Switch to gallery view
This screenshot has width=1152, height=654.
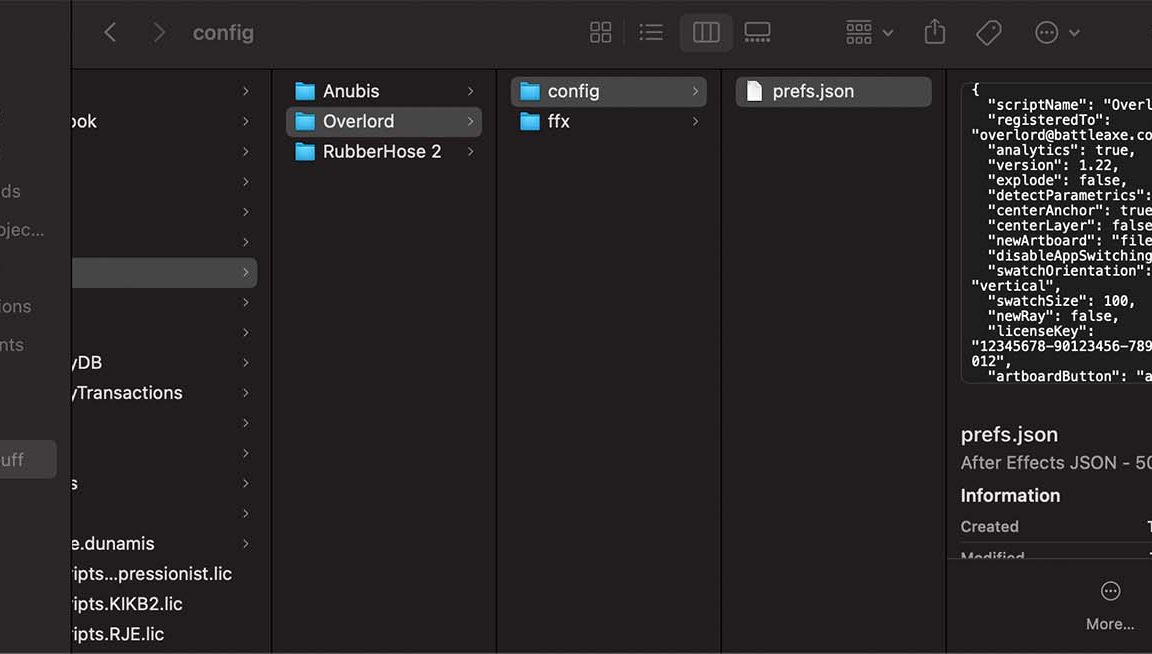(x=757, y=33)
